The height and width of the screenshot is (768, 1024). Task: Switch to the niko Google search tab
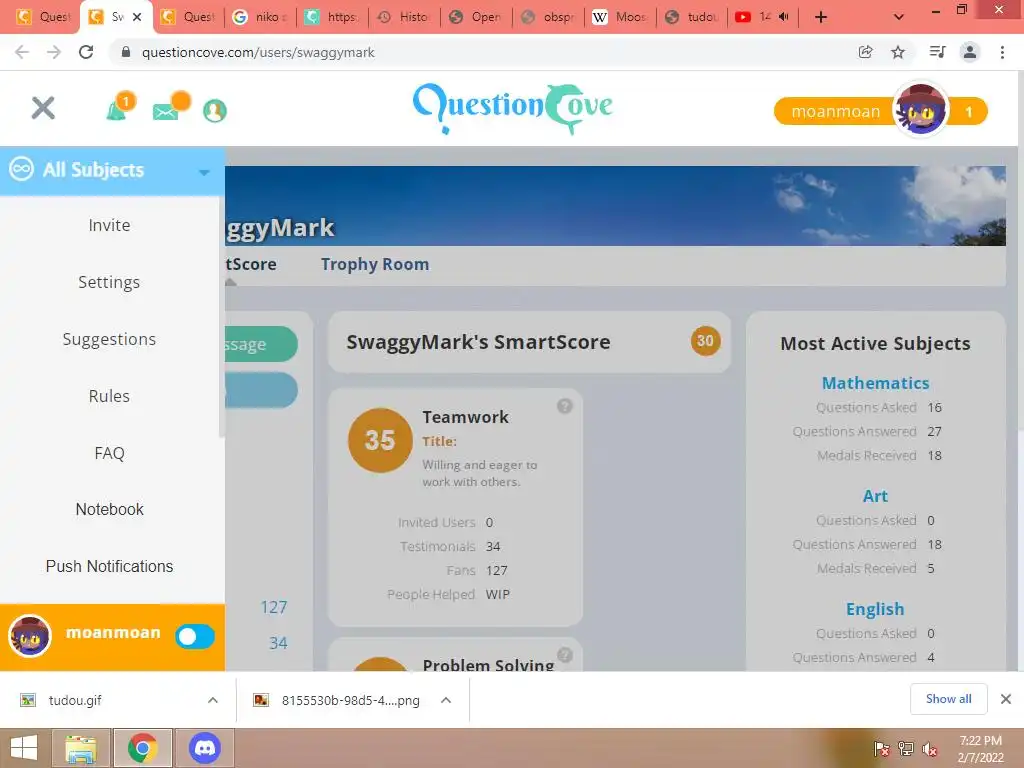click(260, 17)
